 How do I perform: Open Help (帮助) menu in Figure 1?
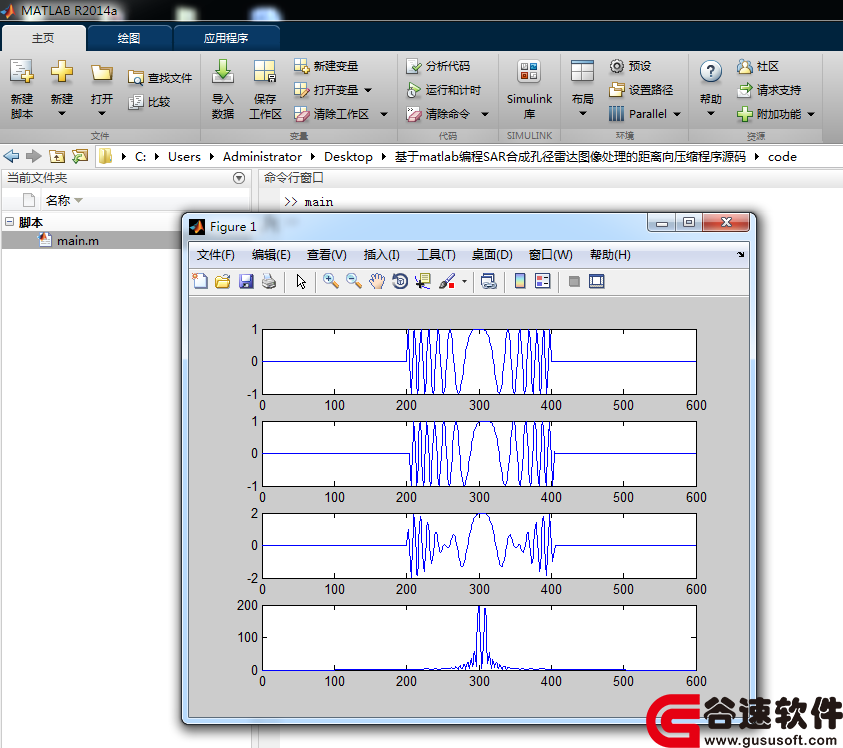(x=610, y=255)
